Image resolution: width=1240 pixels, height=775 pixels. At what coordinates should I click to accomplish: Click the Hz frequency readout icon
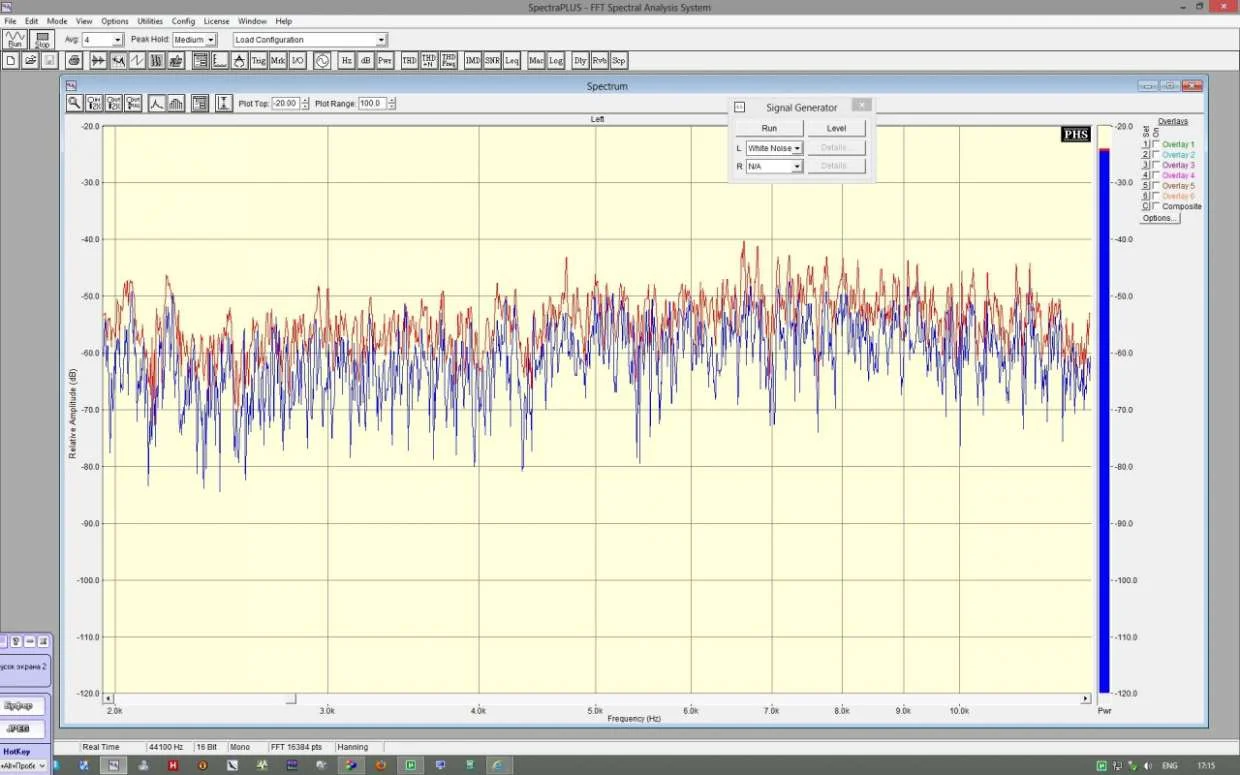(x=346, y=61)
